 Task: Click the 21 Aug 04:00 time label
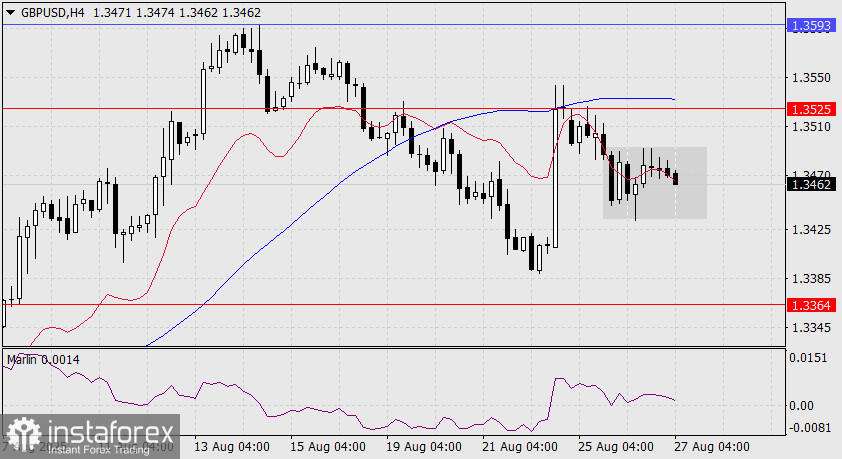click(520, 447)
